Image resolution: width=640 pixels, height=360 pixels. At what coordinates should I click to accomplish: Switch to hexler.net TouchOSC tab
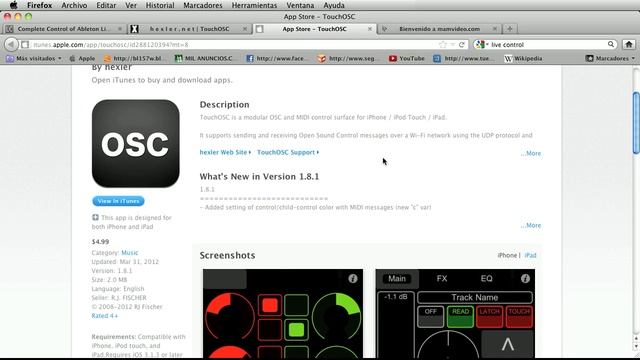click(189, 29)
